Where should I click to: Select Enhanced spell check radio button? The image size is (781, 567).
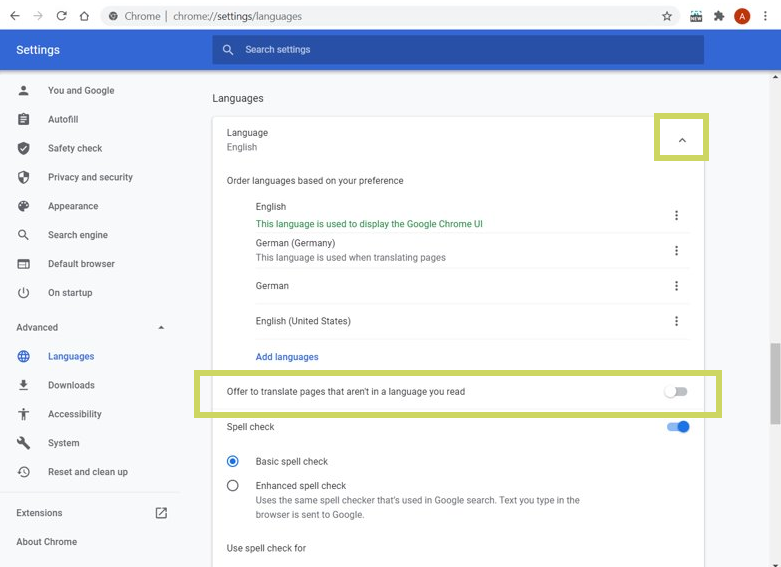[233, 486]
